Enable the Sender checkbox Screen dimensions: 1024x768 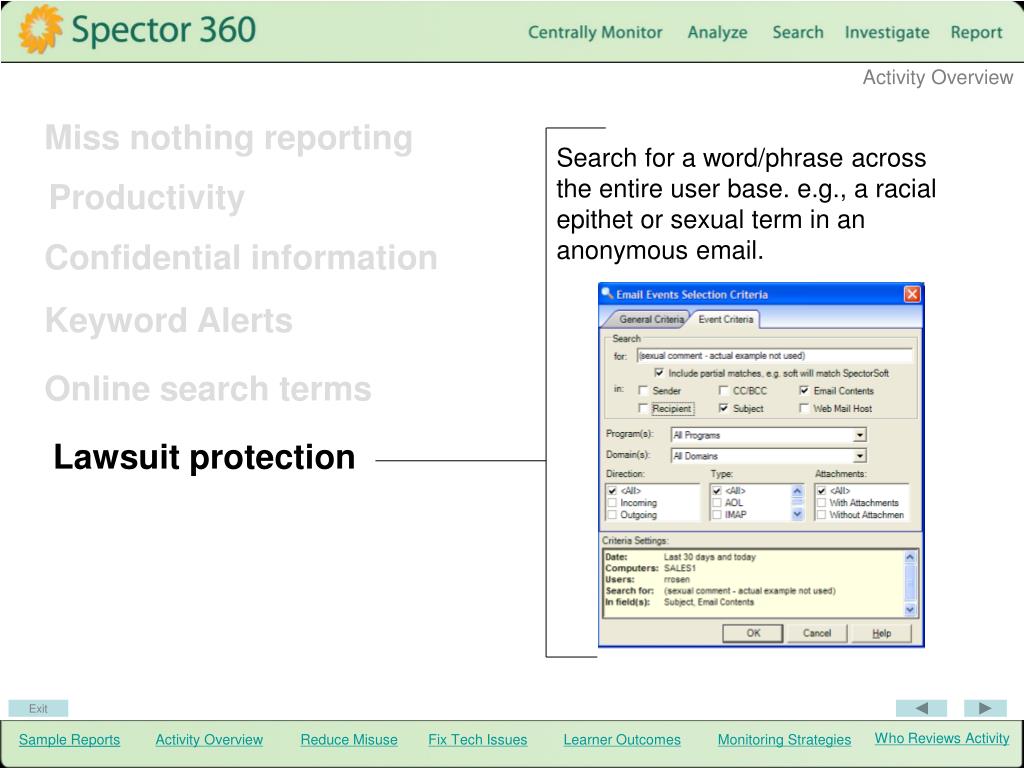click(643, 391)
